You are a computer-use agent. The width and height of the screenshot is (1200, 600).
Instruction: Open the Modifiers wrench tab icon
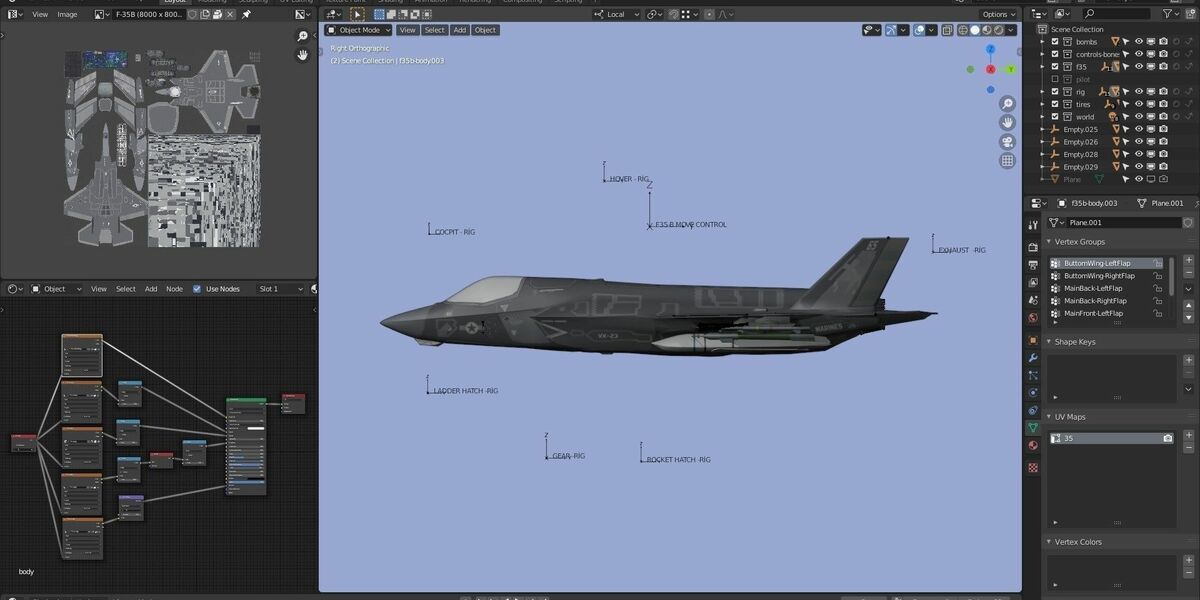1033,358
